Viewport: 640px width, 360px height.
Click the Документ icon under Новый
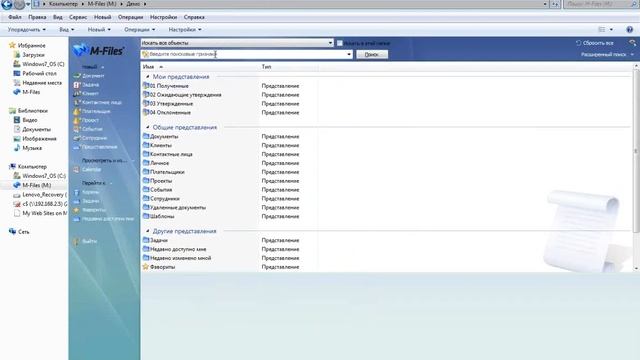[77, 76]
